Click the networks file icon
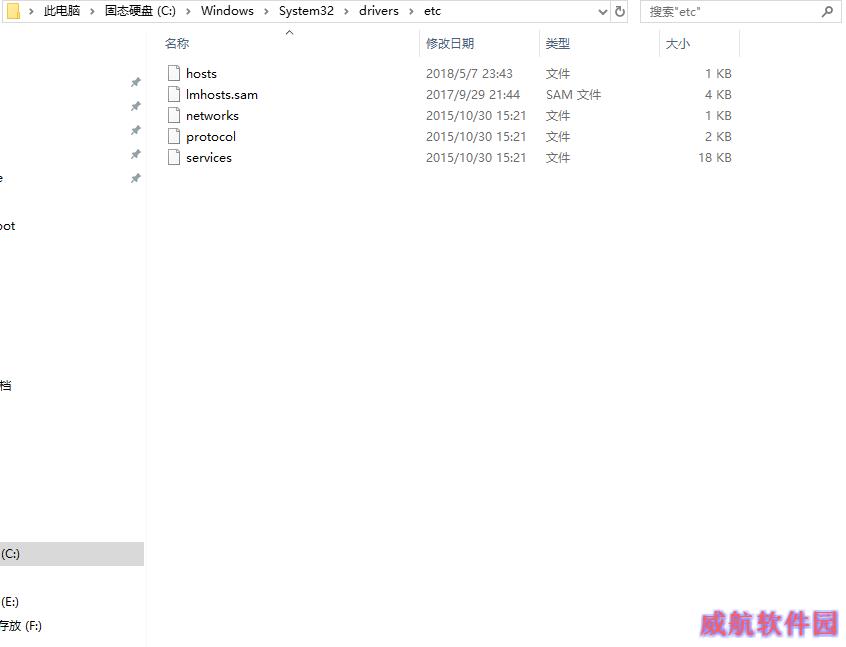This screenshot has height=647, width=846. point(174,115)
